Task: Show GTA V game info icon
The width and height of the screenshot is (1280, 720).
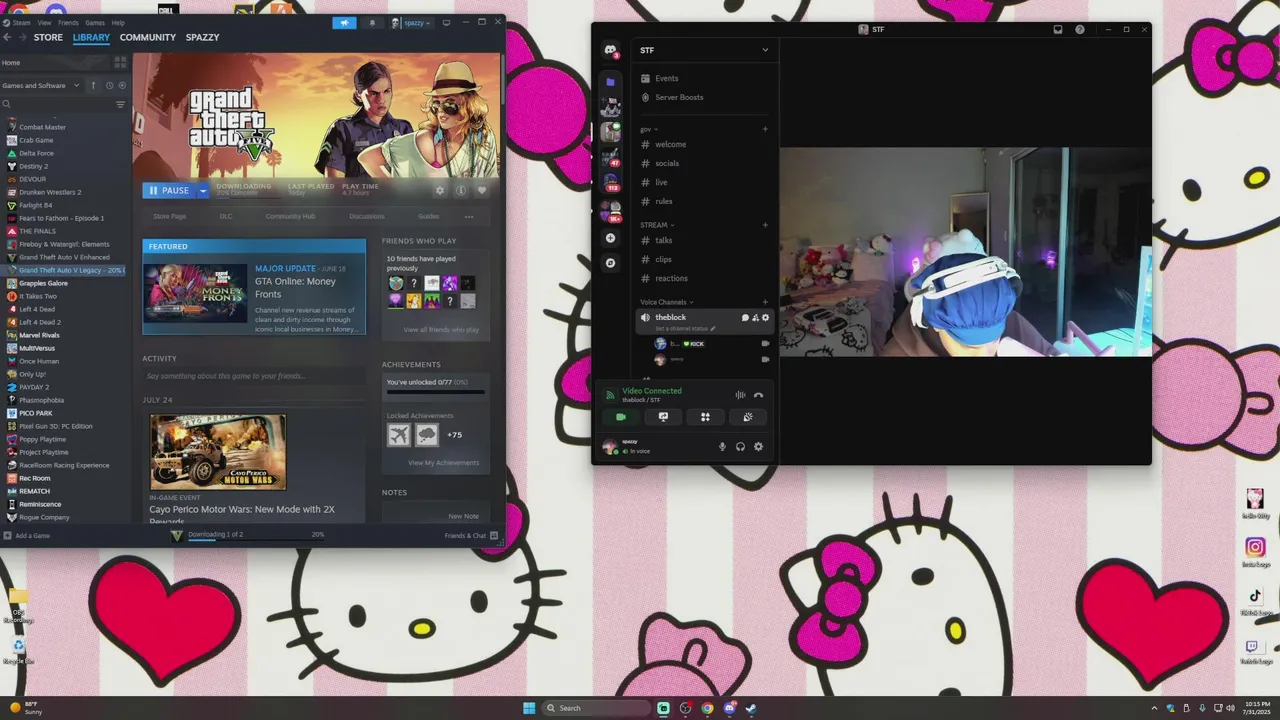Action: click(461, 190)
